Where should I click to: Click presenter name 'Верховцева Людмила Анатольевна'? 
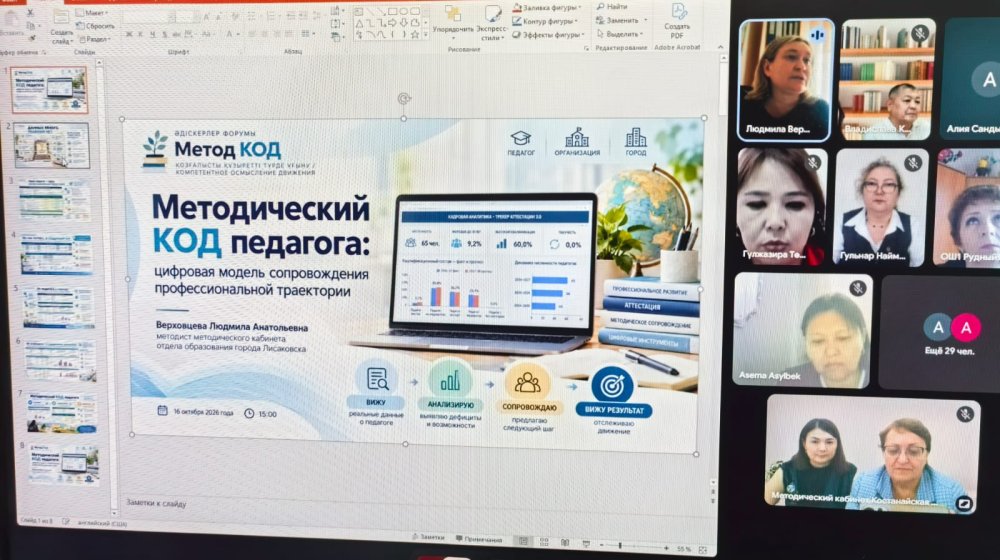click(x=232, y=327)
